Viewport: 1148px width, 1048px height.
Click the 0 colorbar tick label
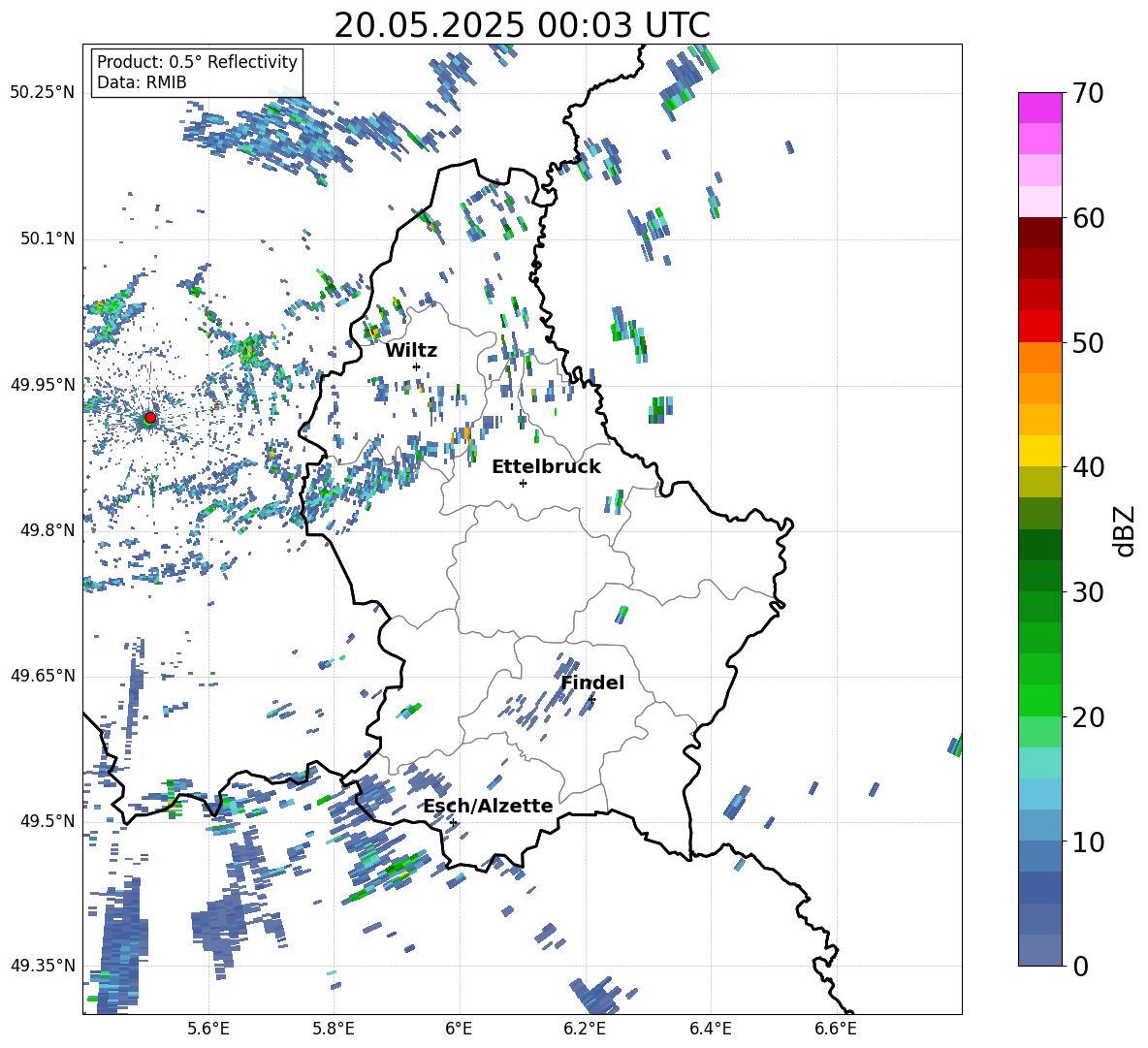point(1080,966)
